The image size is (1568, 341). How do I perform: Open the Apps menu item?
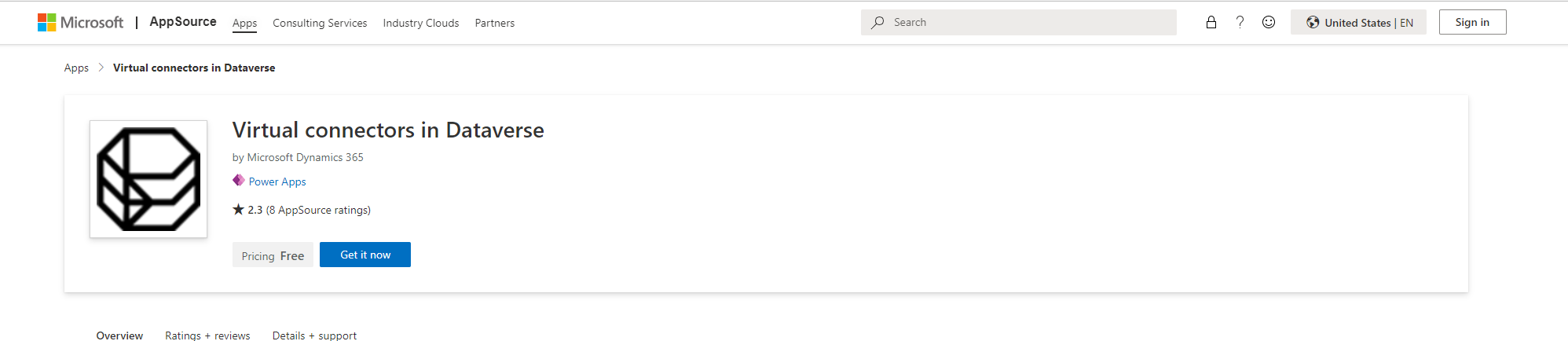tap(244, 24)
